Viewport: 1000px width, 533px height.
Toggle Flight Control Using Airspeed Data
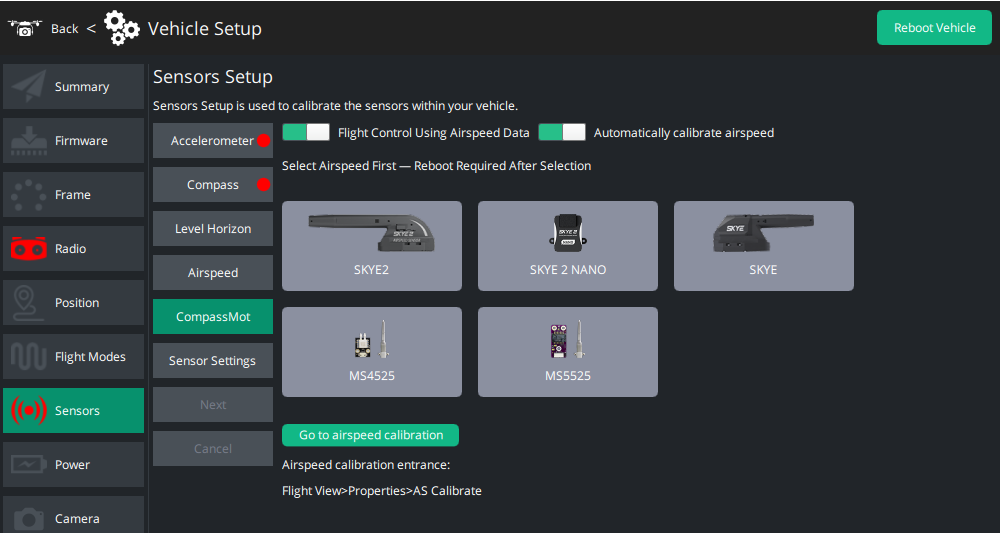point(306,133)
